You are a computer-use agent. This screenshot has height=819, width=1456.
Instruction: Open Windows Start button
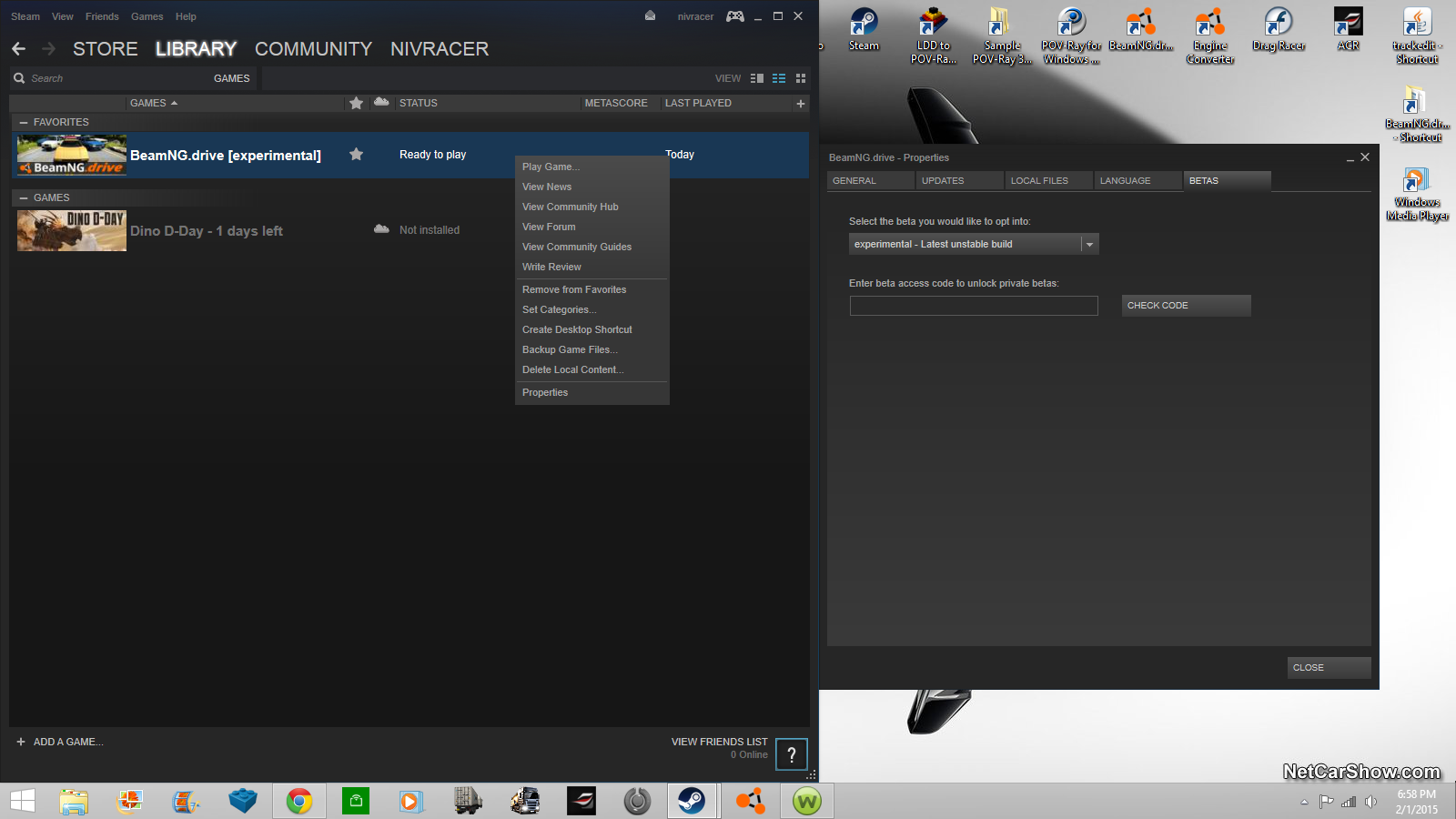23,801
